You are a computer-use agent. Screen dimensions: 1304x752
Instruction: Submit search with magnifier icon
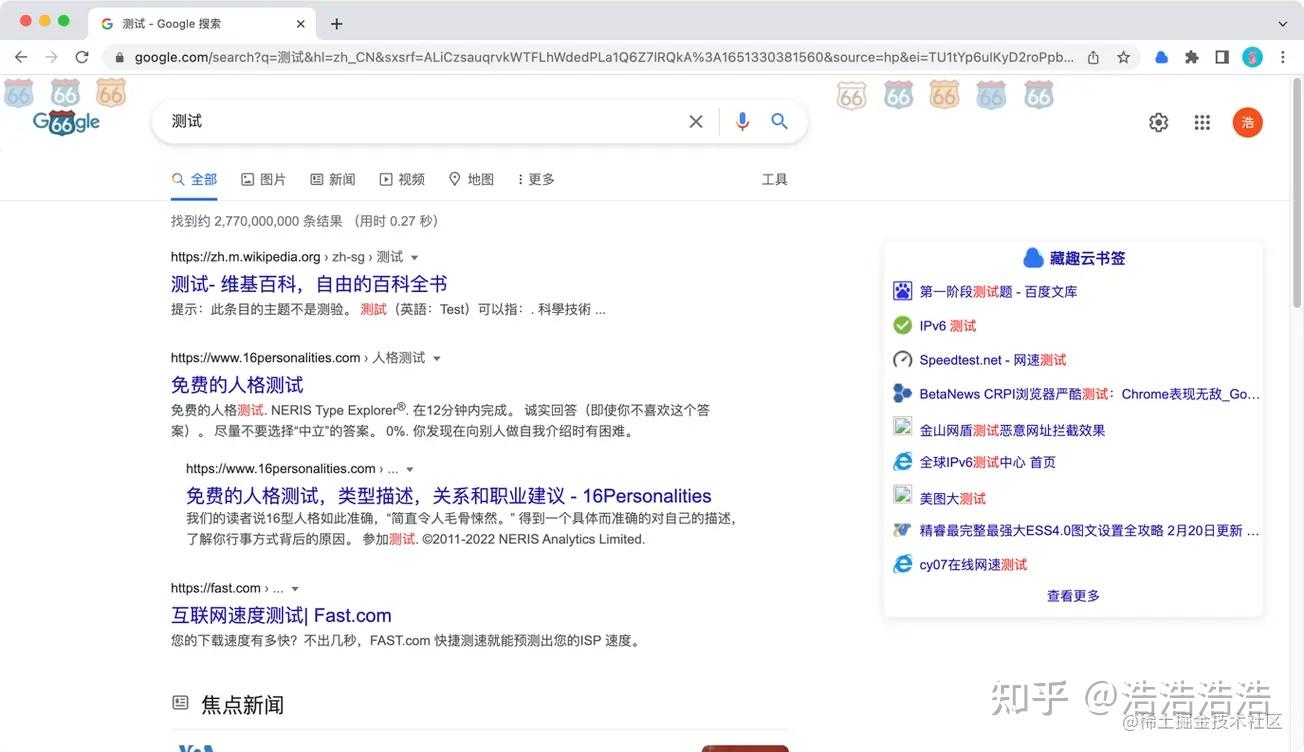[x=780, y=121]
